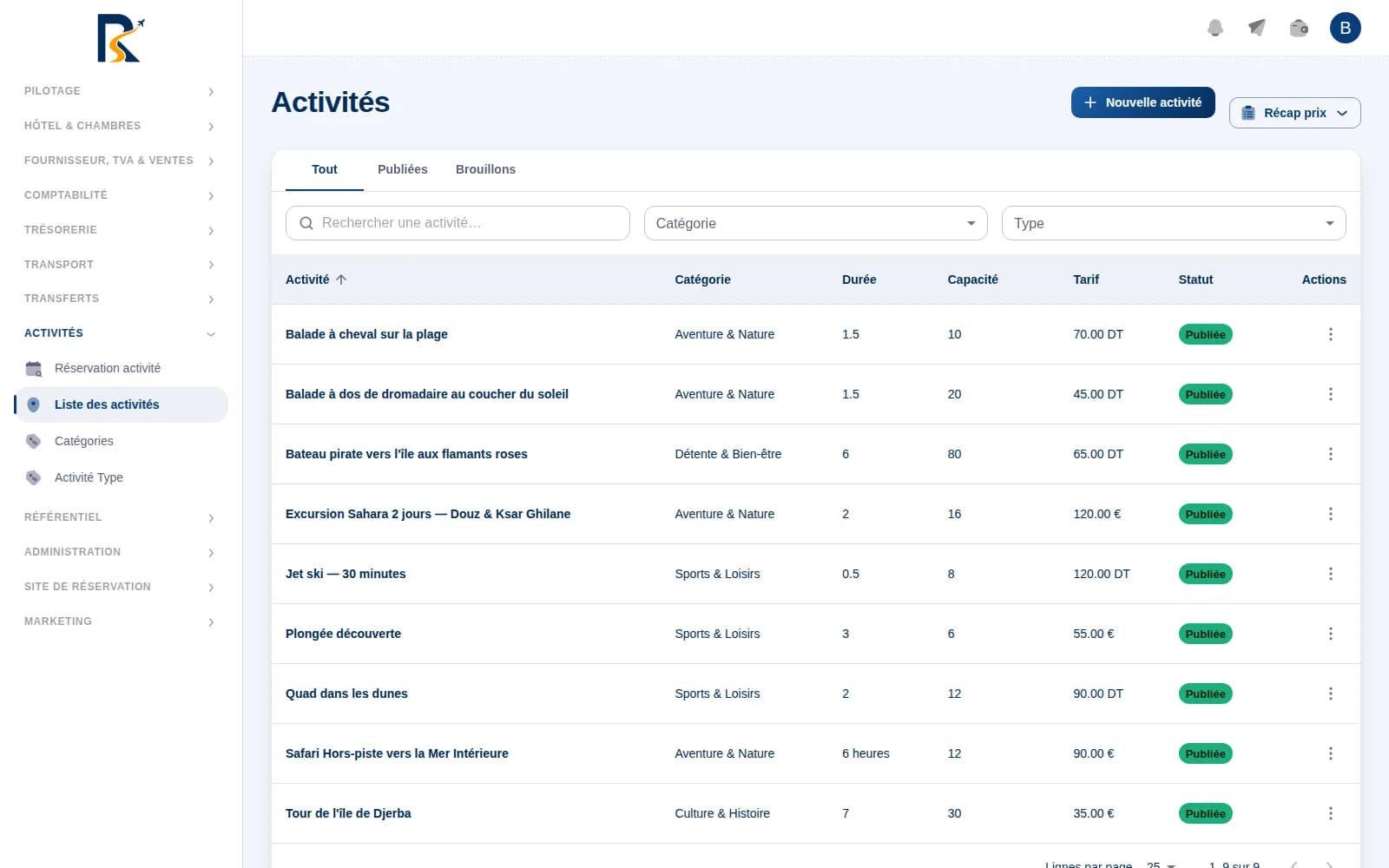
Task: Click Nouvelle activité button
Action: [1142, 102]
